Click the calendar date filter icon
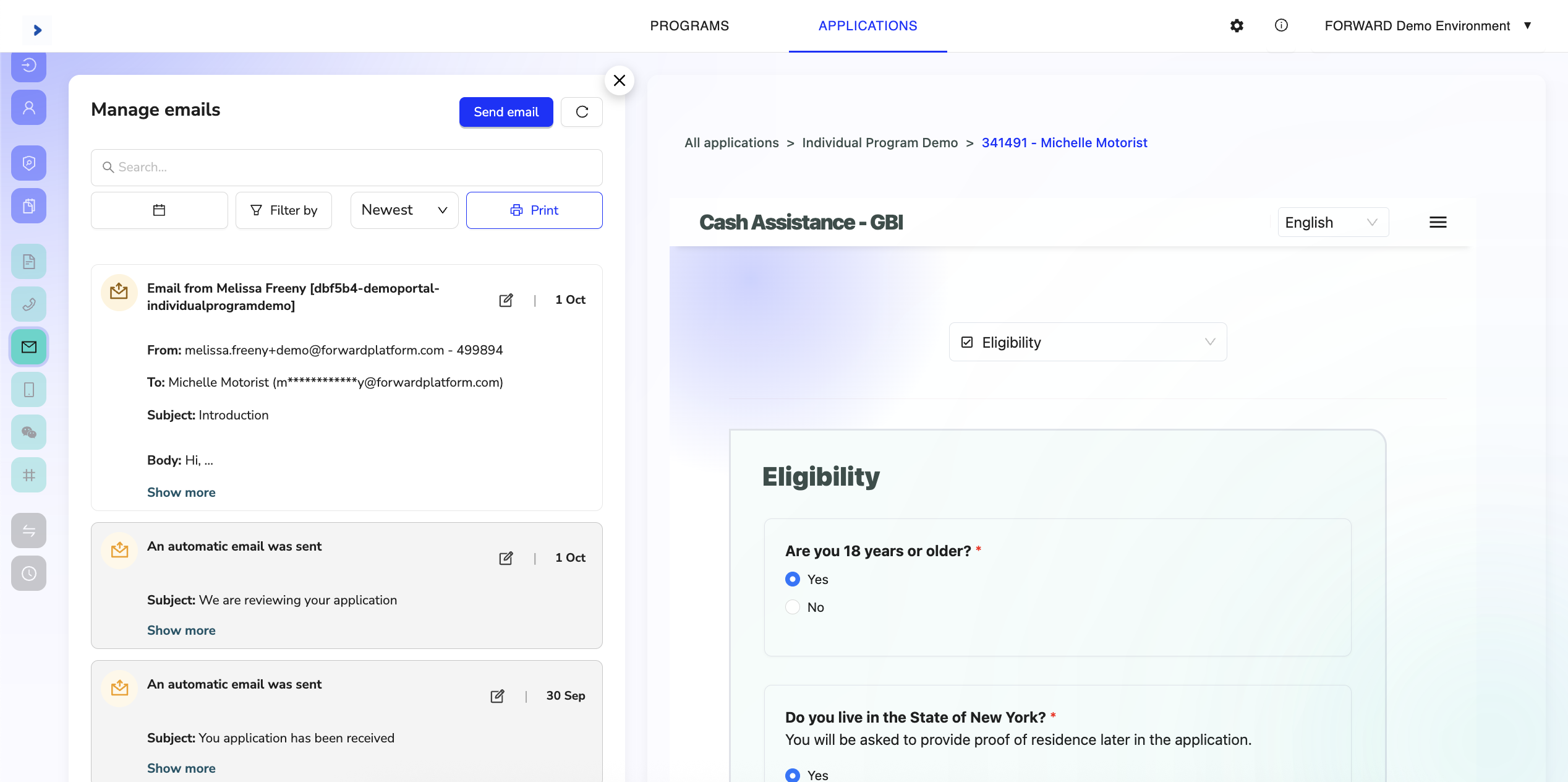This screenshot has height=782, width=1568. (159, 210)
